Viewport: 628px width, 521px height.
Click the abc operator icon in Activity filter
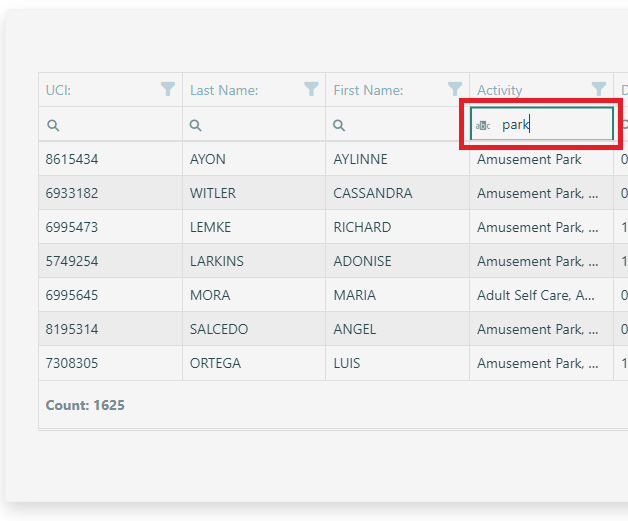coord(484,125)
